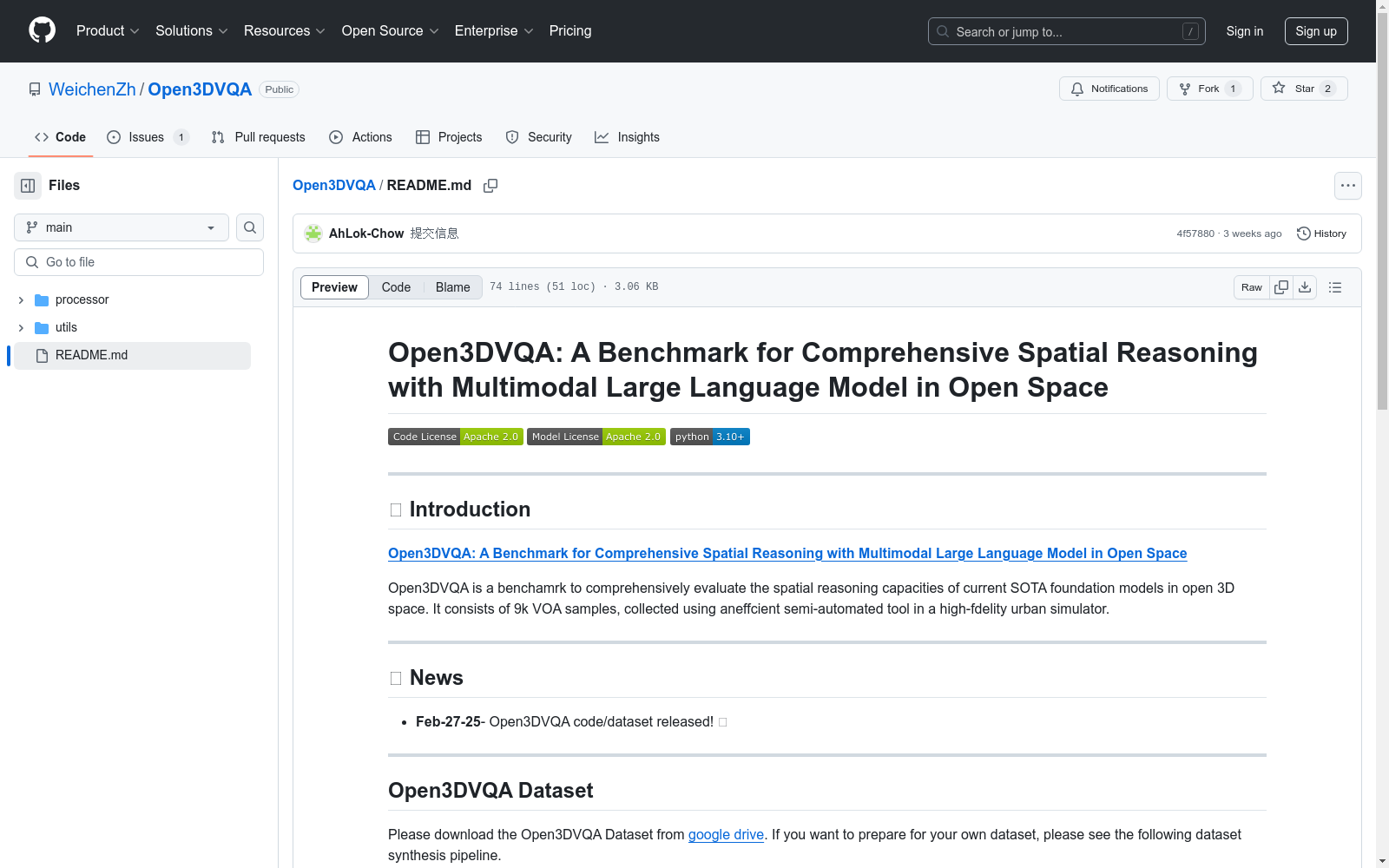1389x868 pixels.
Task: Open the Pull requests tab
Action: (259, 137)
